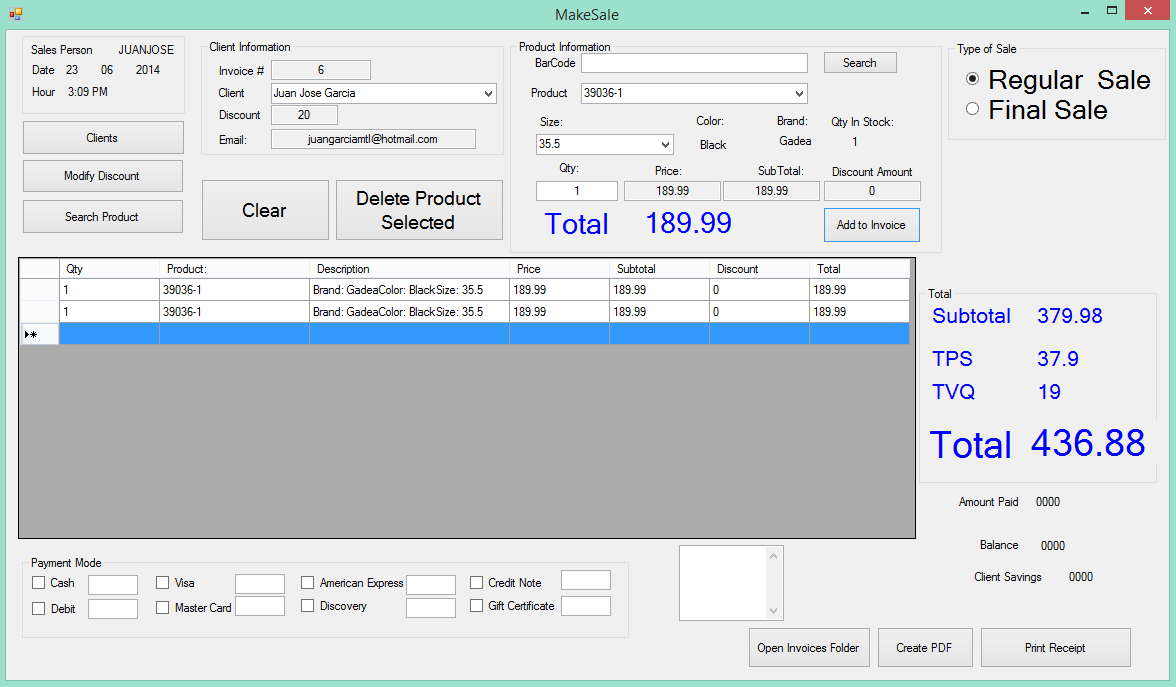This screenshot has height=687, width=1176.
Task: Click Open Invoices Folder button
Action: click(808, 648)
